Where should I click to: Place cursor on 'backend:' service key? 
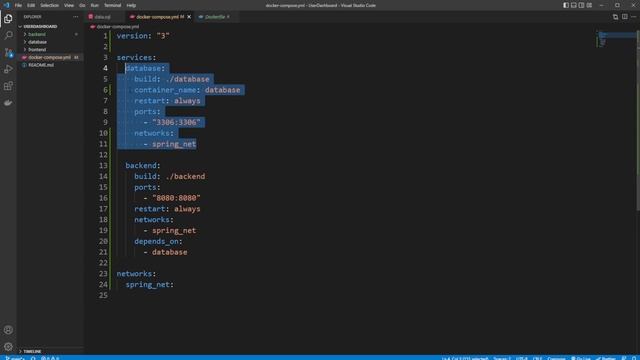(x=143, y=165)
